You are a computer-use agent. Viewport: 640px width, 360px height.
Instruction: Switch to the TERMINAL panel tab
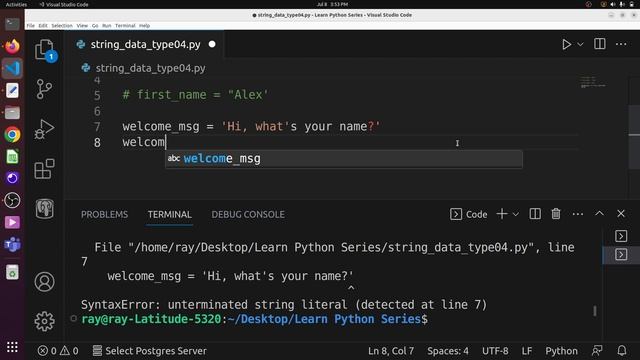tap(170, 214)
